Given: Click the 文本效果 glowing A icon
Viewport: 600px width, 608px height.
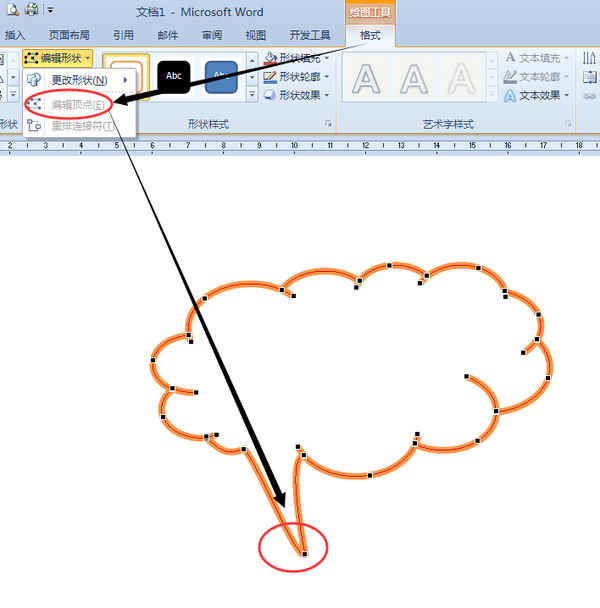Looking at the screenshot, I should [x=510, y=95].
